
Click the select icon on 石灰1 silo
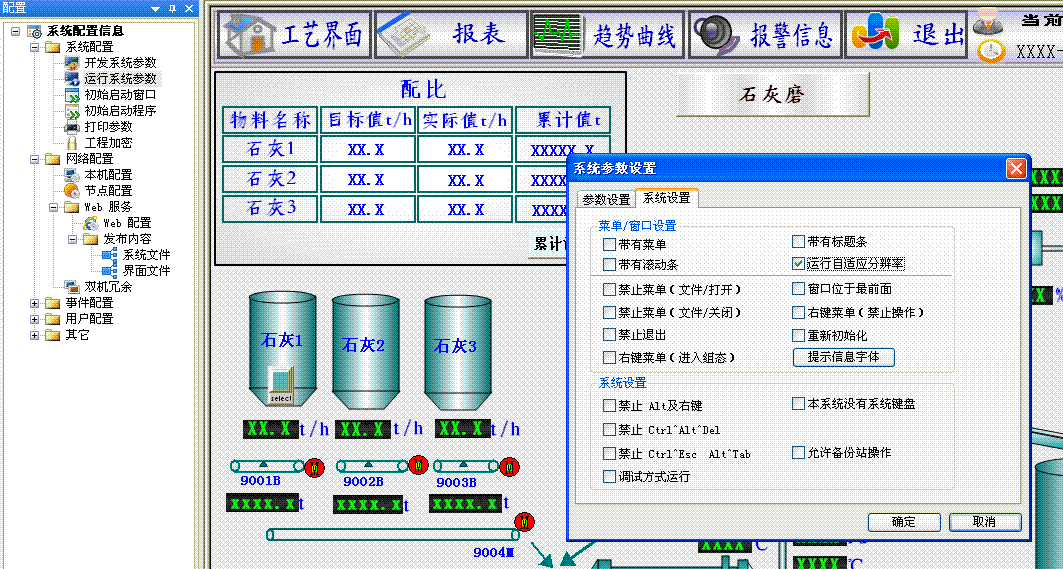[x=281, y=387]
